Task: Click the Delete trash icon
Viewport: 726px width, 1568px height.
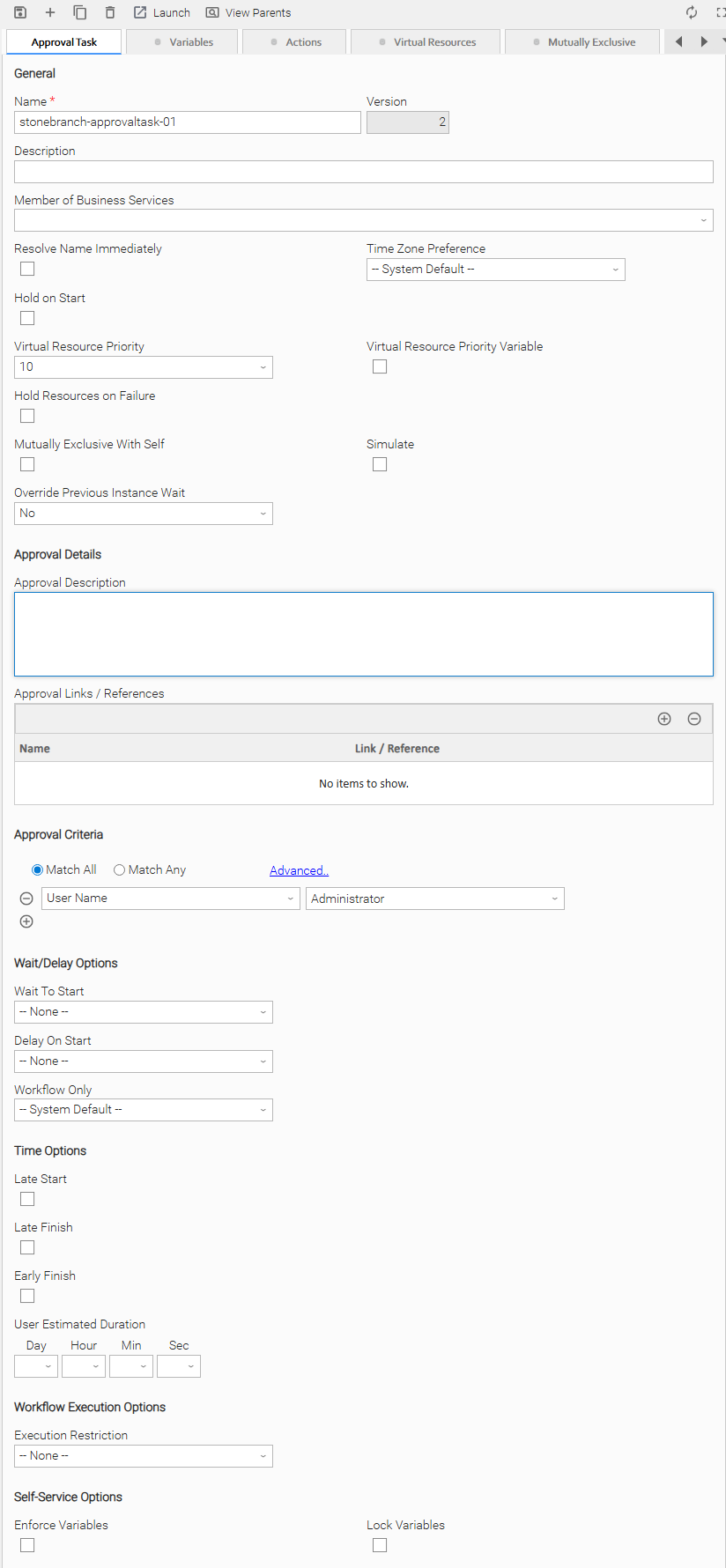Action: 110,12
